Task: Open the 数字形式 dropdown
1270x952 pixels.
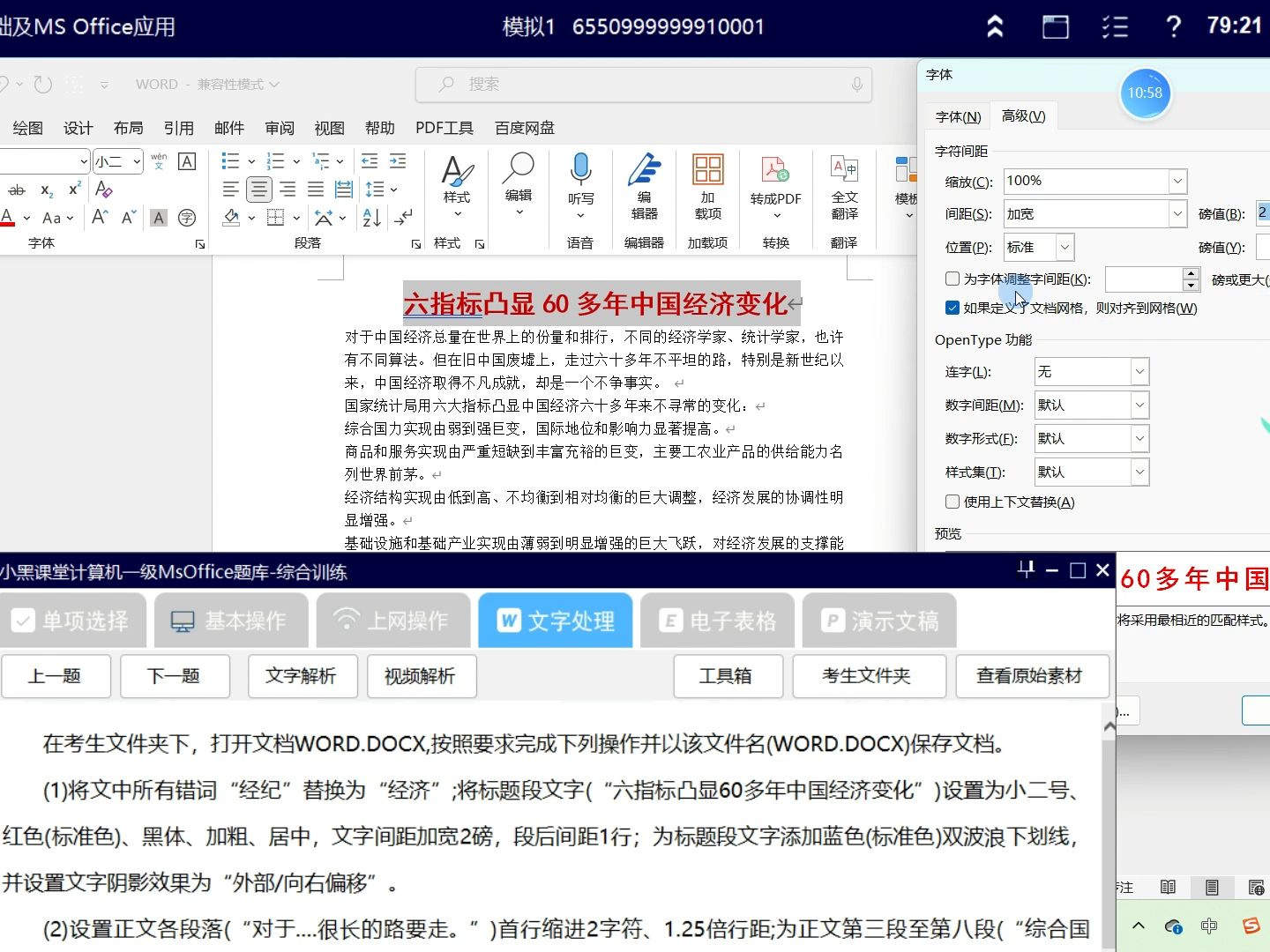Action: (x=1139, y=438)
